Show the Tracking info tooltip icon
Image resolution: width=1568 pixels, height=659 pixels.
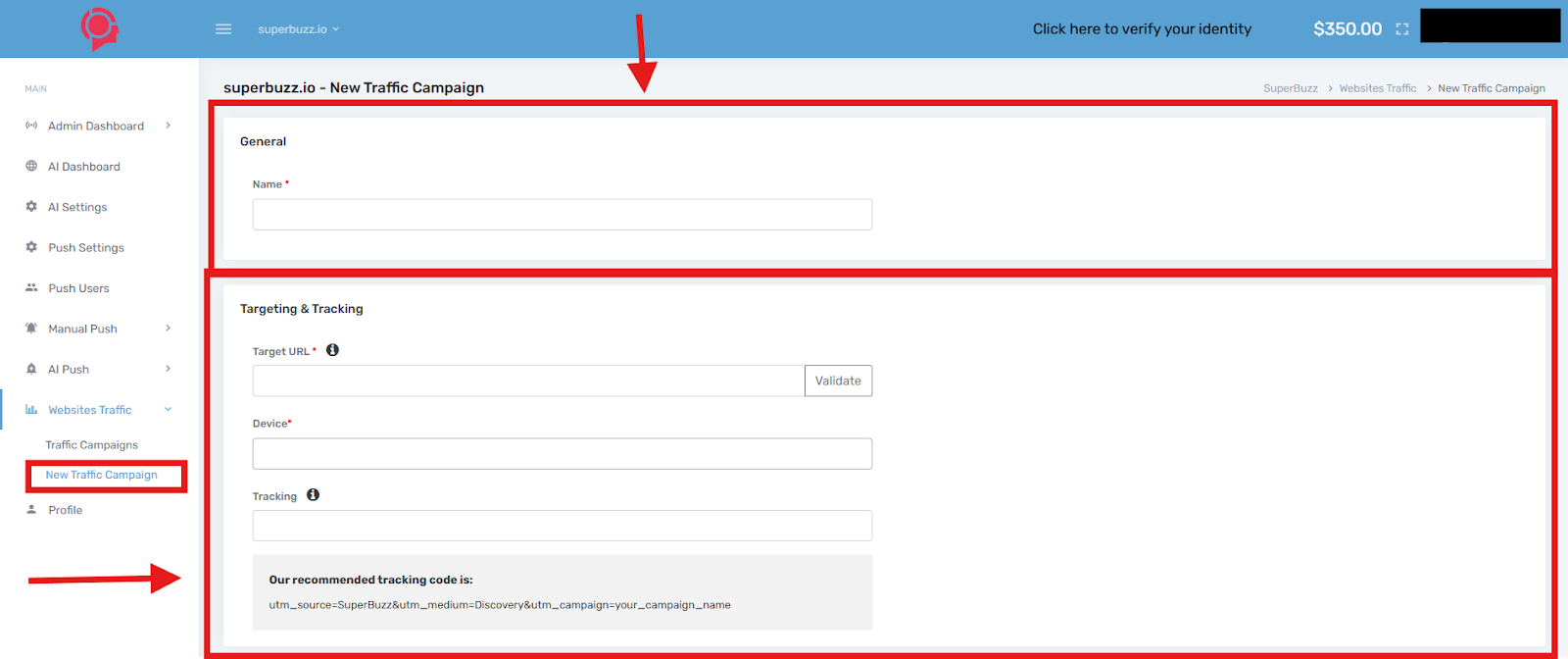314,495
